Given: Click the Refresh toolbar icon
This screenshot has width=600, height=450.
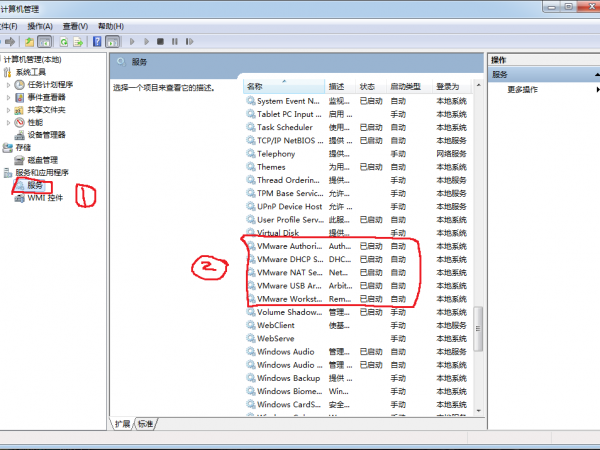Looking at the screenshot, I should tap(63, 42).
